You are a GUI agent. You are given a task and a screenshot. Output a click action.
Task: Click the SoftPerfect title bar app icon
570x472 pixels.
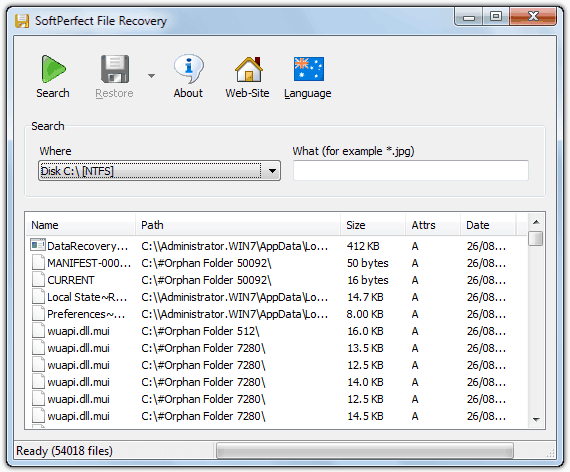click(x=22, y=21)
